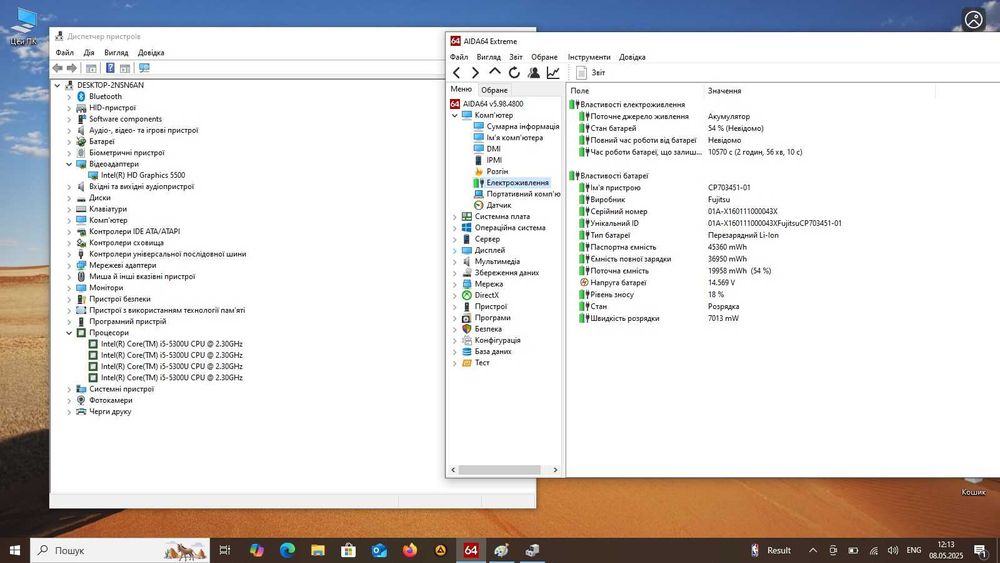Collapse Комп'ютер node in AIDA64 tree
1000x563 pixels.
pos(455,115)
